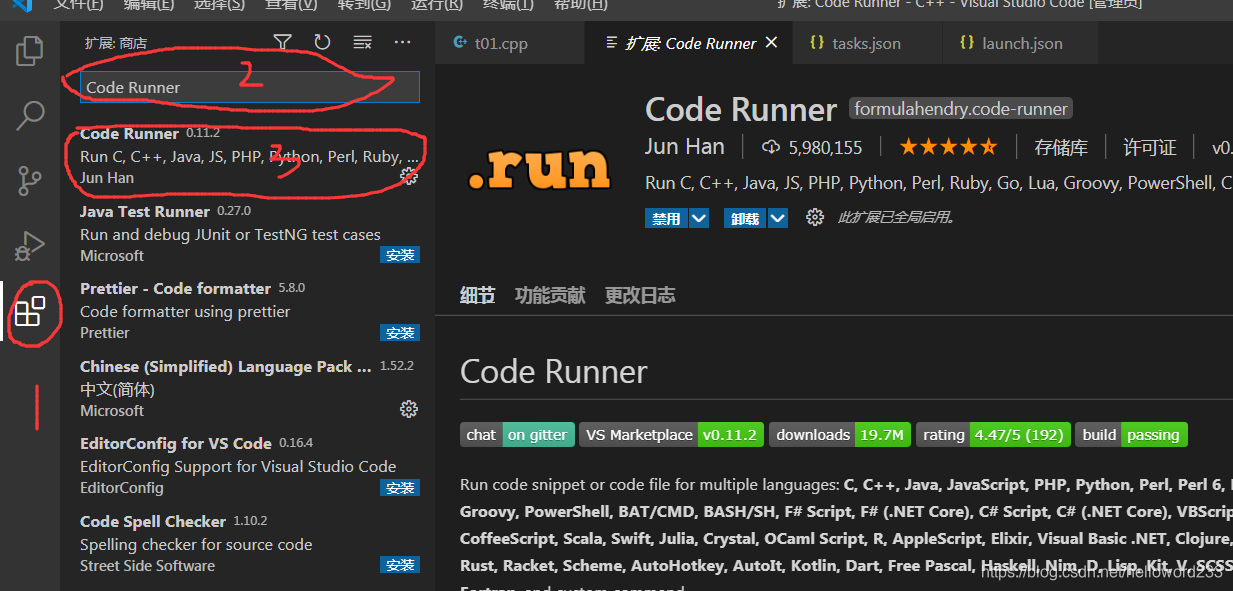Open the Extensions view icon
The width and height of the screenshot is (1233, 591).
coord(30,311)
